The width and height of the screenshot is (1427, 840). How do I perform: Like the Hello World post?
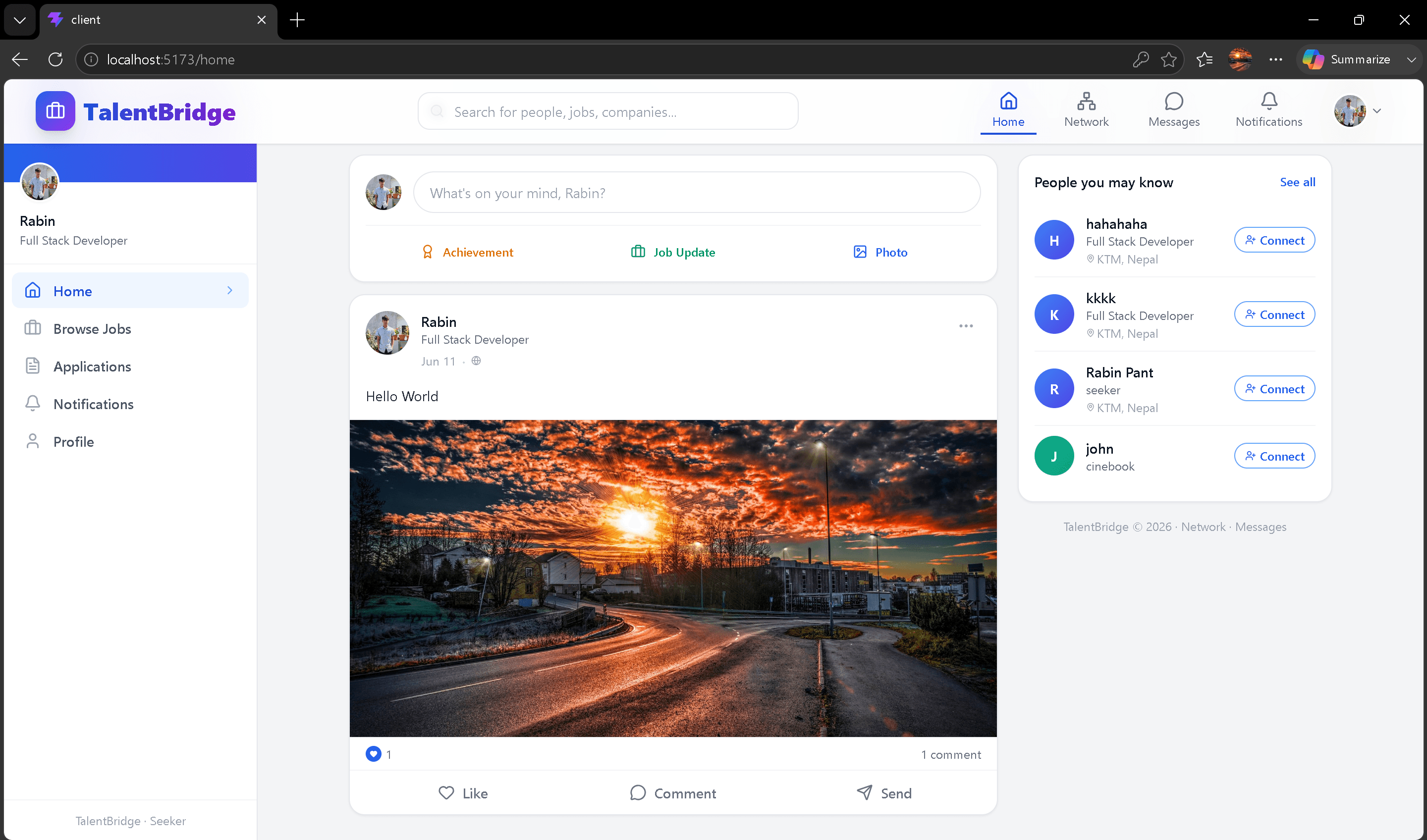[463, 793]
